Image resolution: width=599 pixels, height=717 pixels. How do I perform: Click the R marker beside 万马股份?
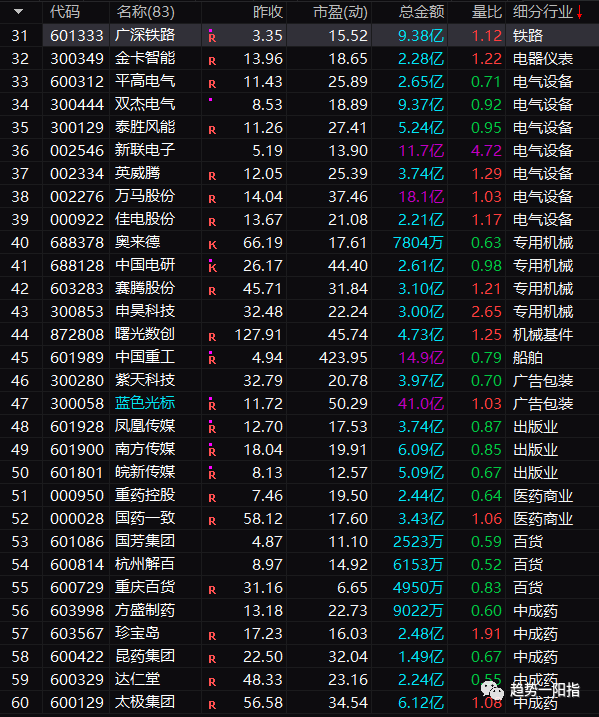coord(212,199)
